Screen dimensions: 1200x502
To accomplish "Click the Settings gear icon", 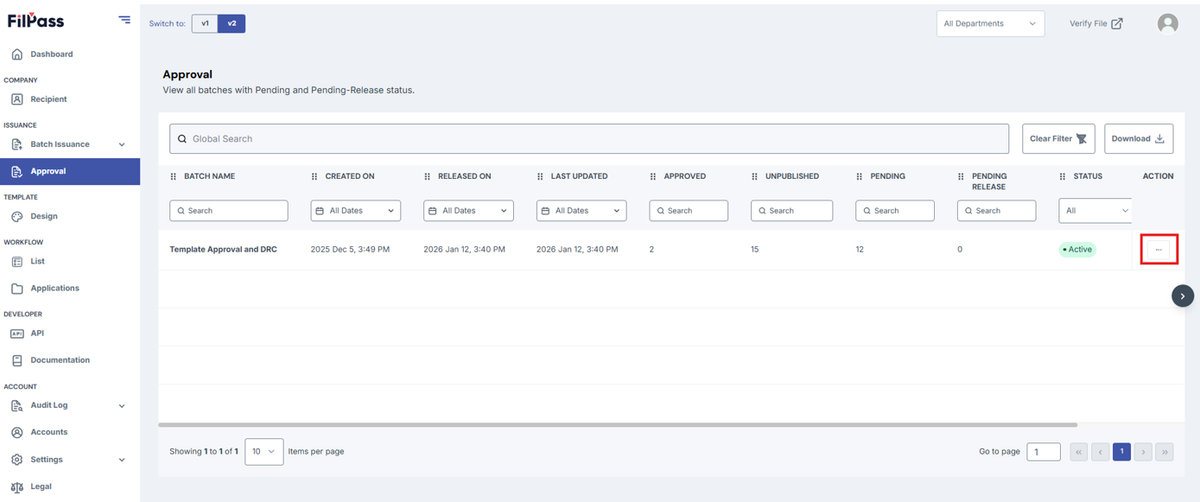I will coord(17,459).
